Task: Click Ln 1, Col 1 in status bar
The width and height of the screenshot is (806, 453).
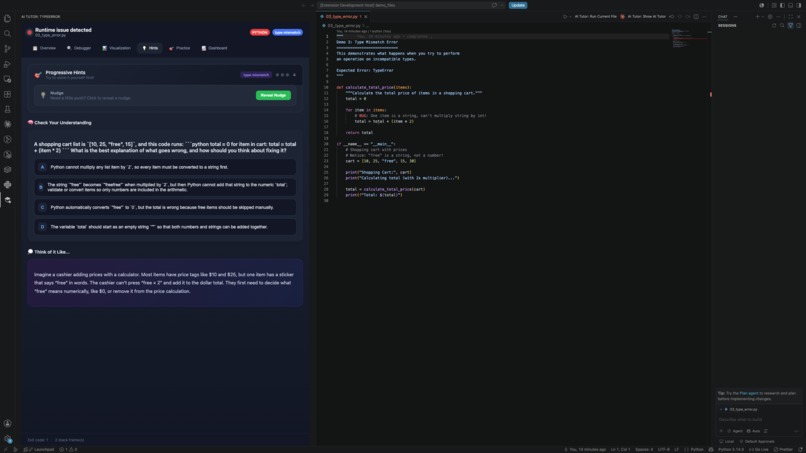Action: click(x=620, y=449)
